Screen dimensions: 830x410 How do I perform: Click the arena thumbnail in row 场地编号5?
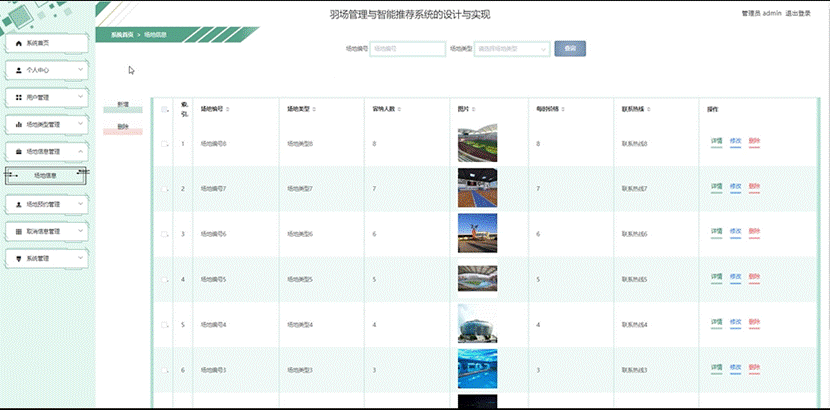477,278
